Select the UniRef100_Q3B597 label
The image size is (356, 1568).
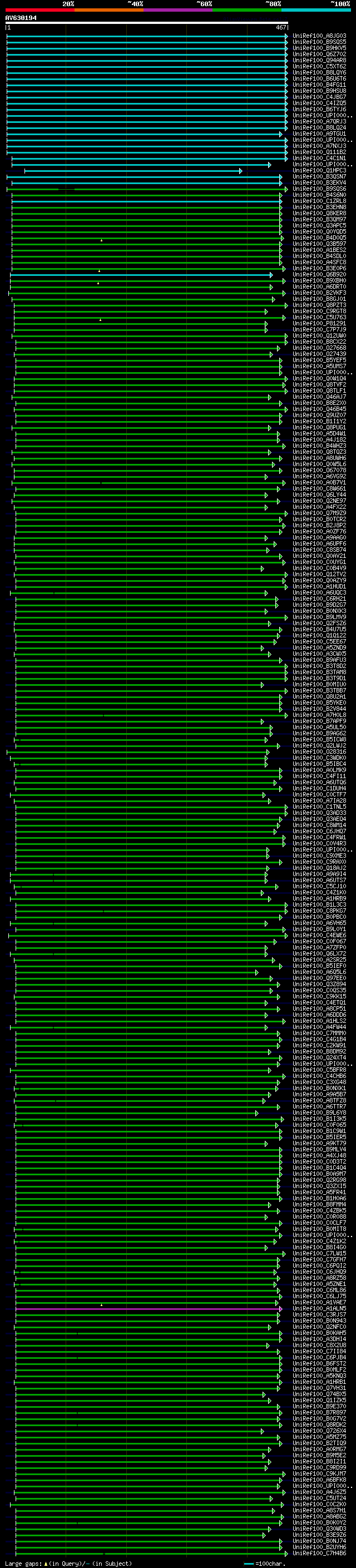pos(319,244)
